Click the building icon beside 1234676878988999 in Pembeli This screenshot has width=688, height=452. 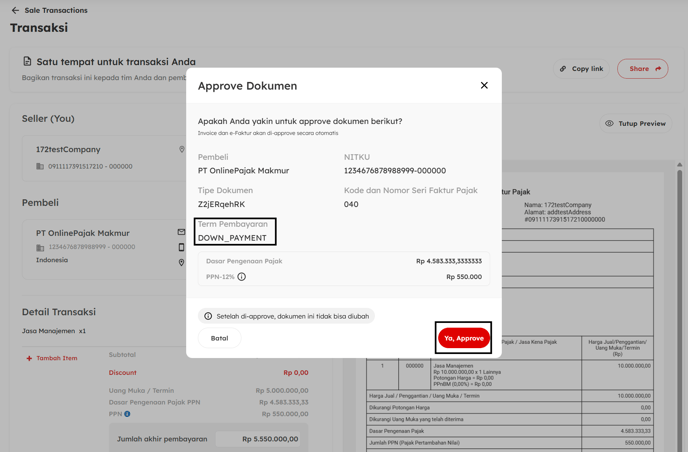coord(40,248)
